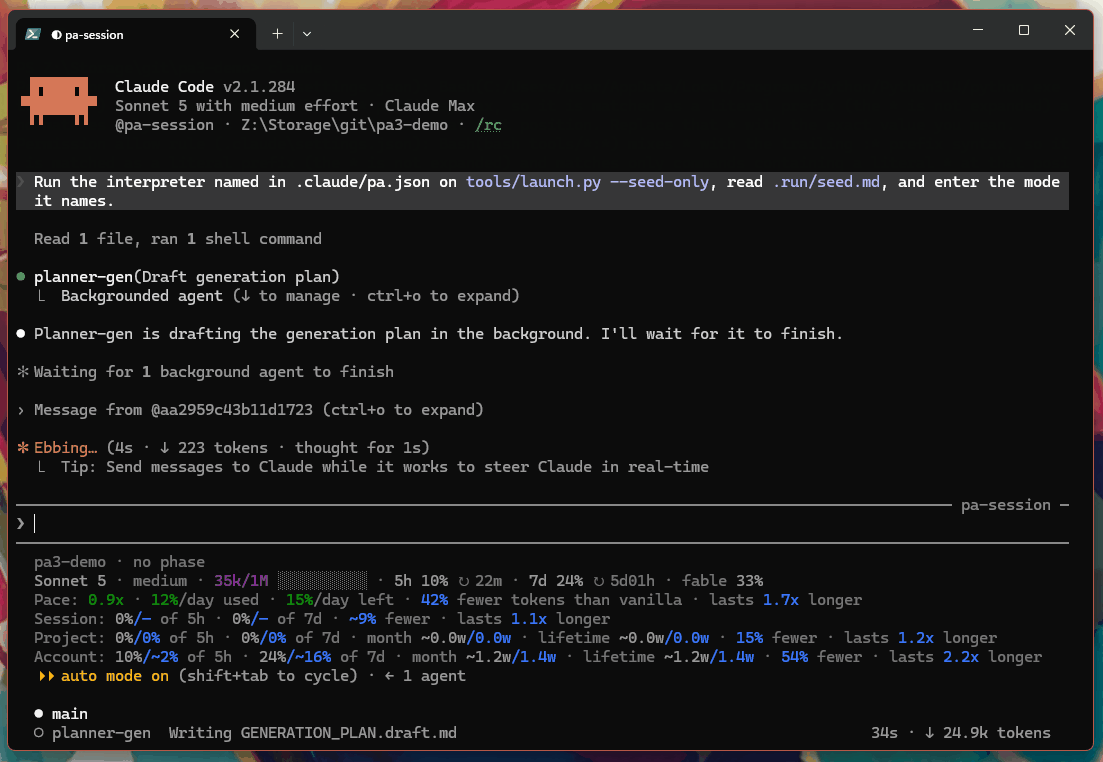Close the terminal window

click(x=1069, y=30)
